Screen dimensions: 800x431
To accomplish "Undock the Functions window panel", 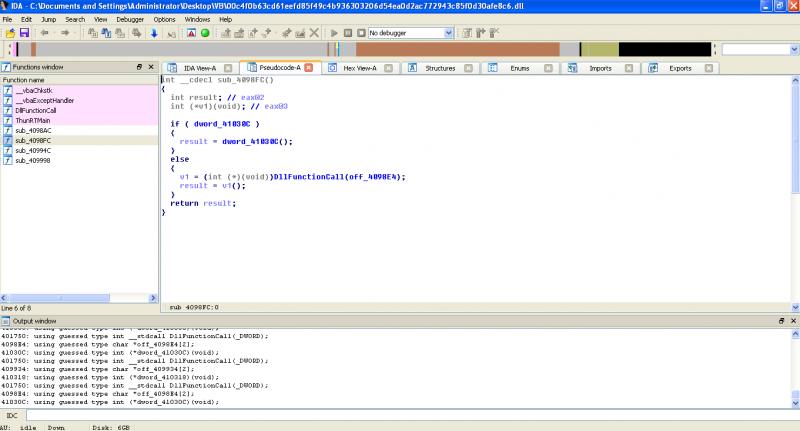I will (x=139, y=67).
